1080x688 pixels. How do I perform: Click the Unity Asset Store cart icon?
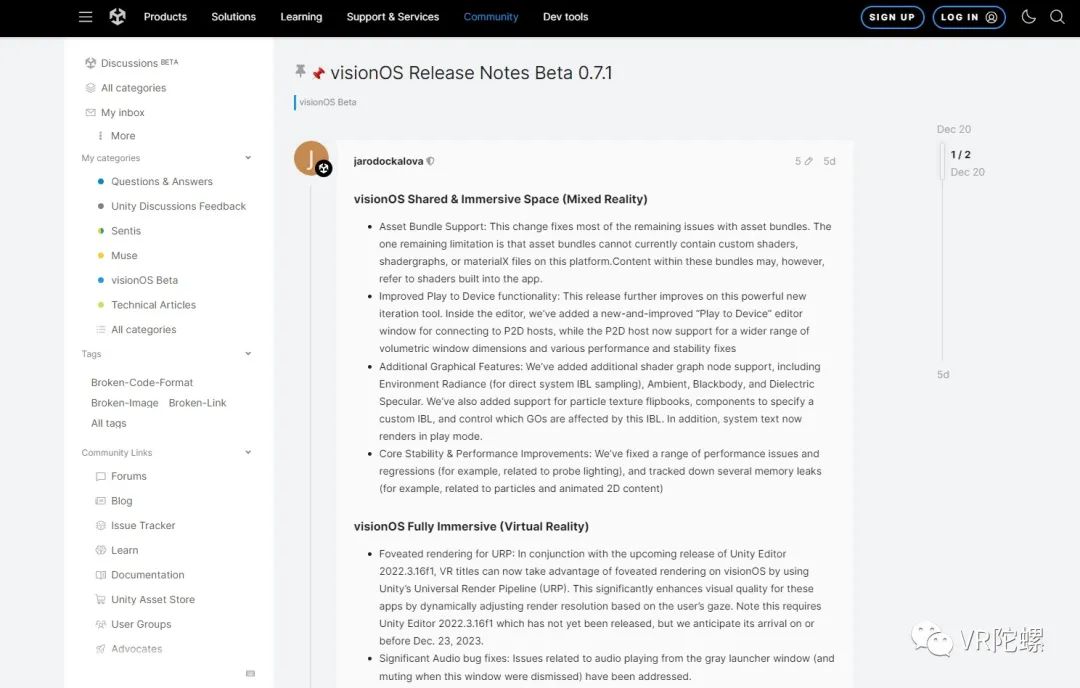coord(101,599)
